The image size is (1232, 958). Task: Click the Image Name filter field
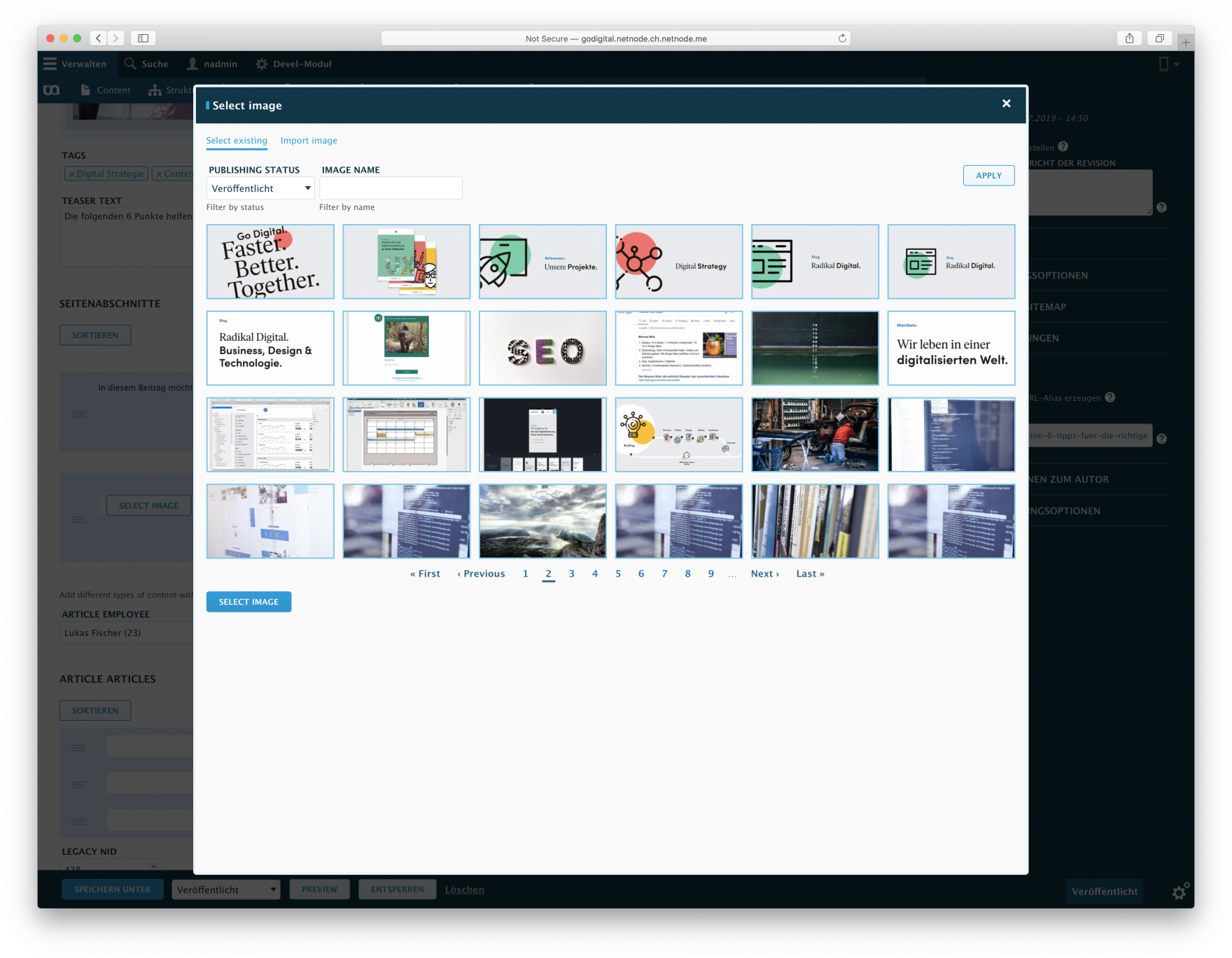(x=391, y=188)
